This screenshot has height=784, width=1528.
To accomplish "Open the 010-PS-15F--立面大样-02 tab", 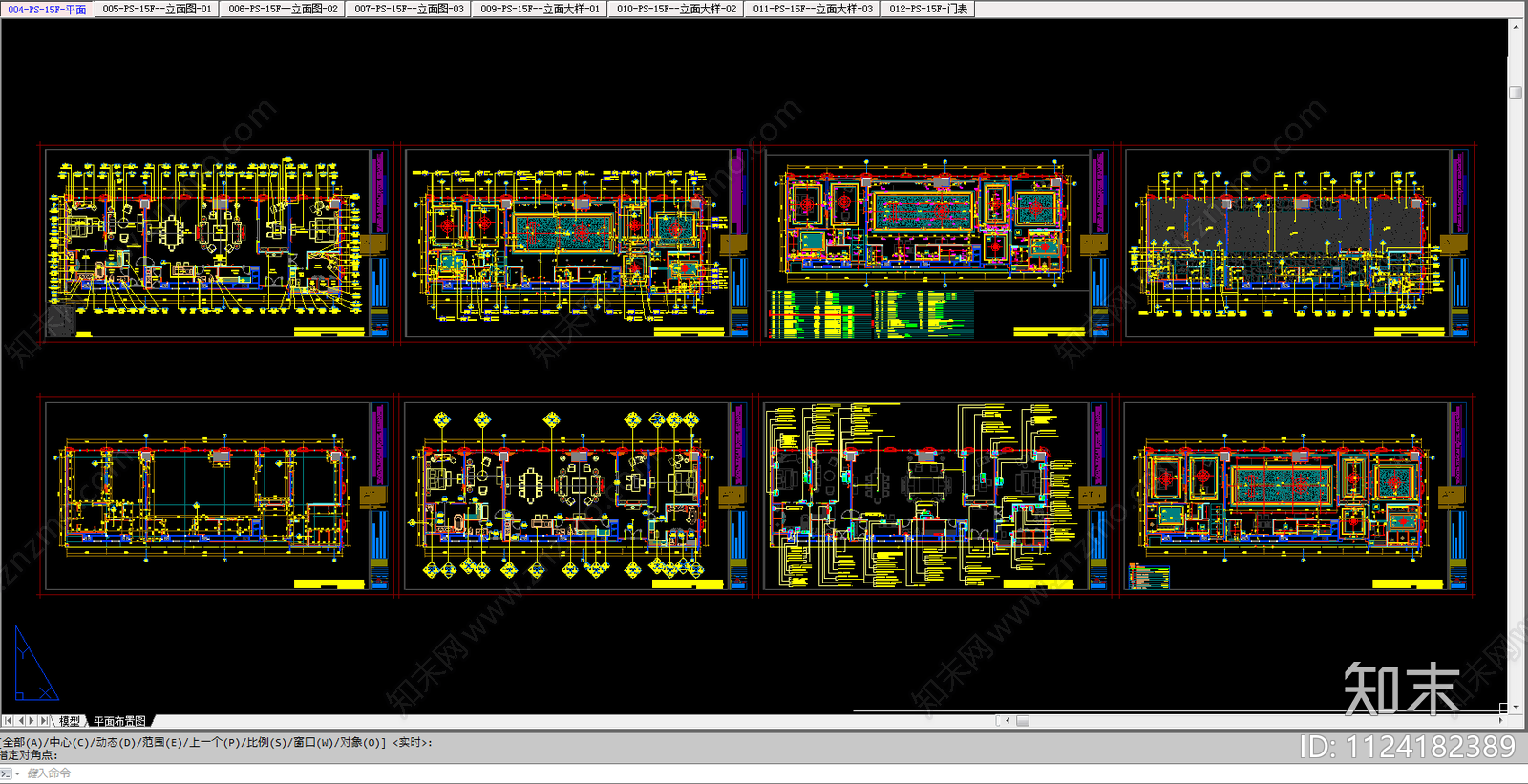I will pyautogui.click(x=676, y=9).
